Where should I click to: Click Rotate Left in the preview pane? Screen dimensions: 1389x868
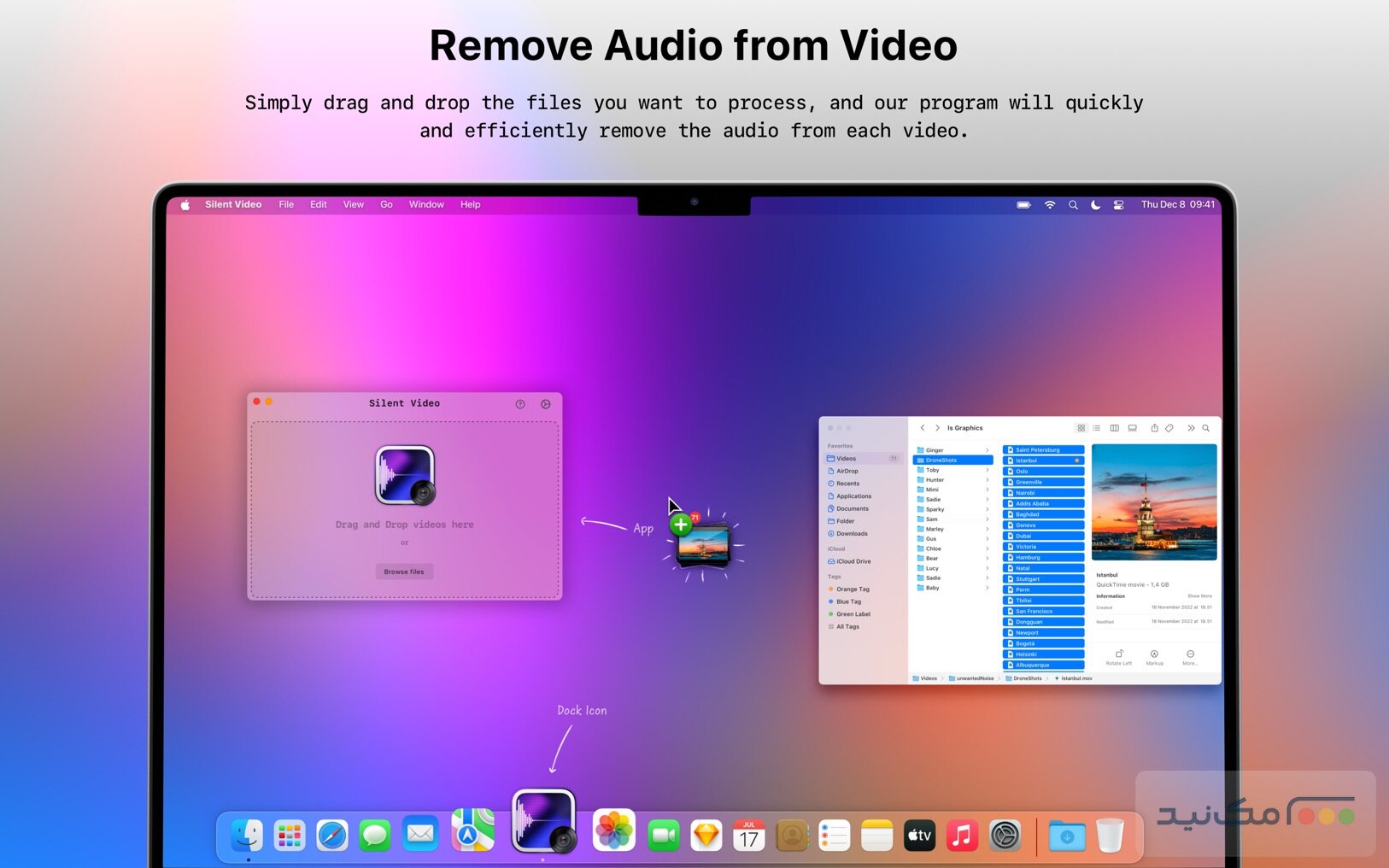click(1118, 655)
